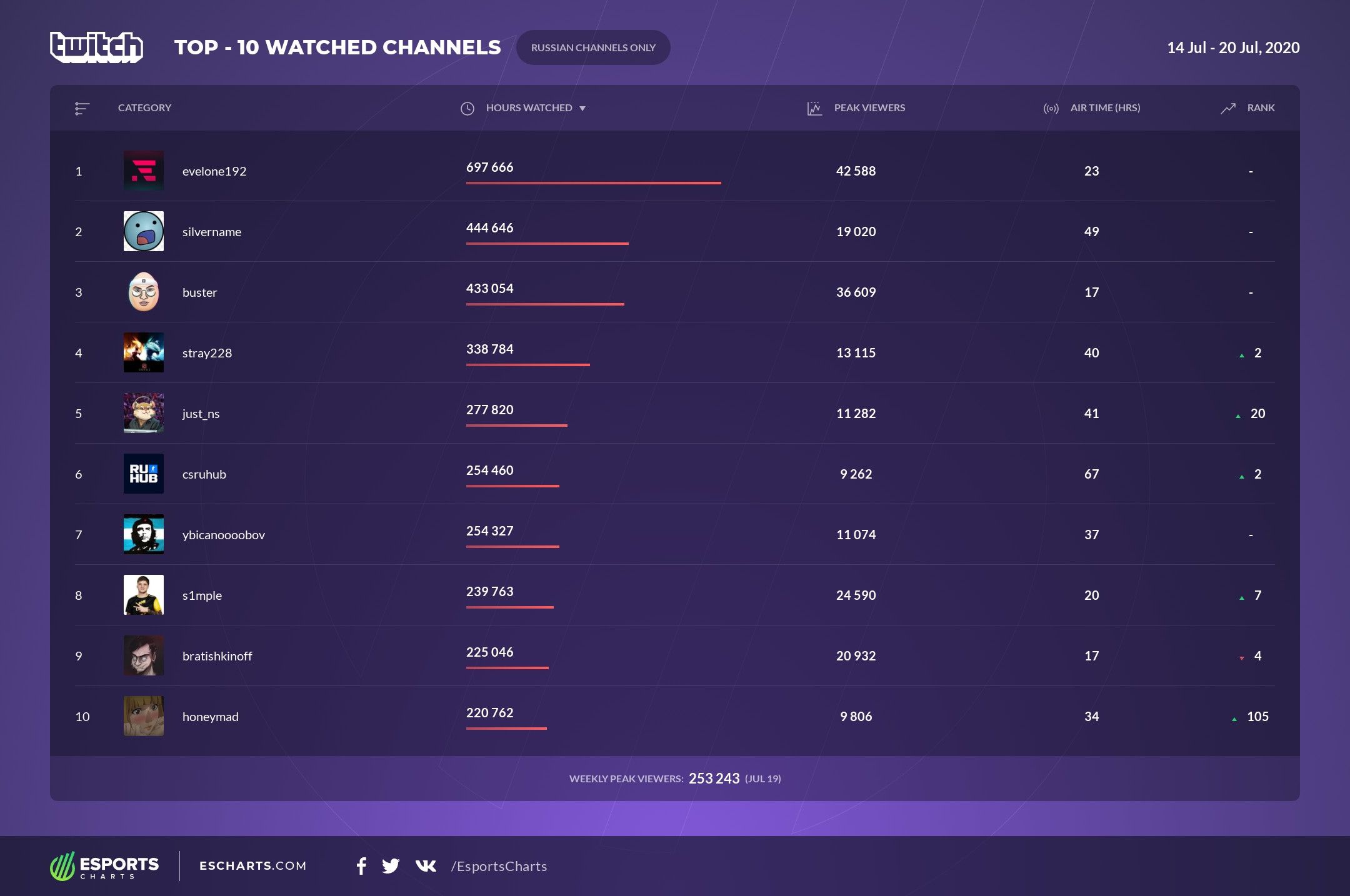Open the Hours Watched sort dropdown

(x=584, y=108)
